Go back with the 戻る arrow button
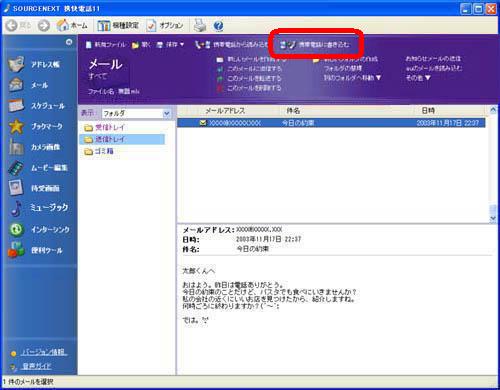Image resolution: width=500 pixels, height=390 pixels. pos(18,25)
